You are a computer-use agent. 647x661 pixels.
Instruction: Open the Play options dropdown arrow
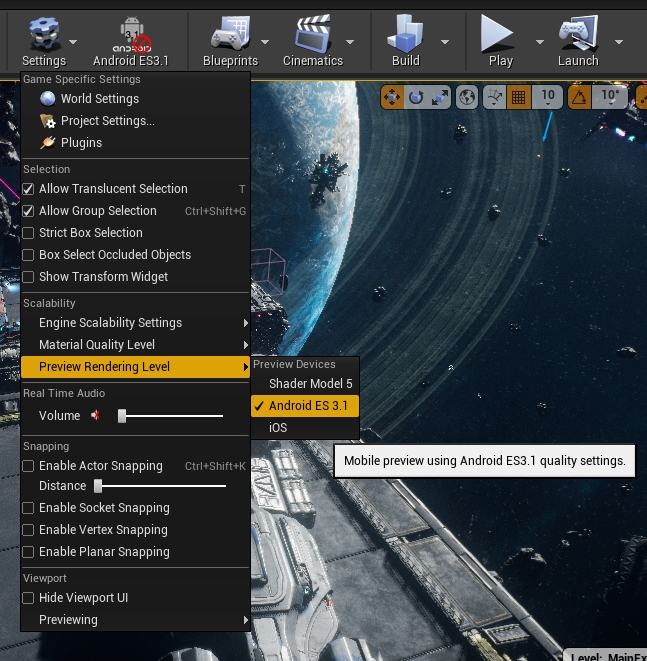(x=540, y=42)
